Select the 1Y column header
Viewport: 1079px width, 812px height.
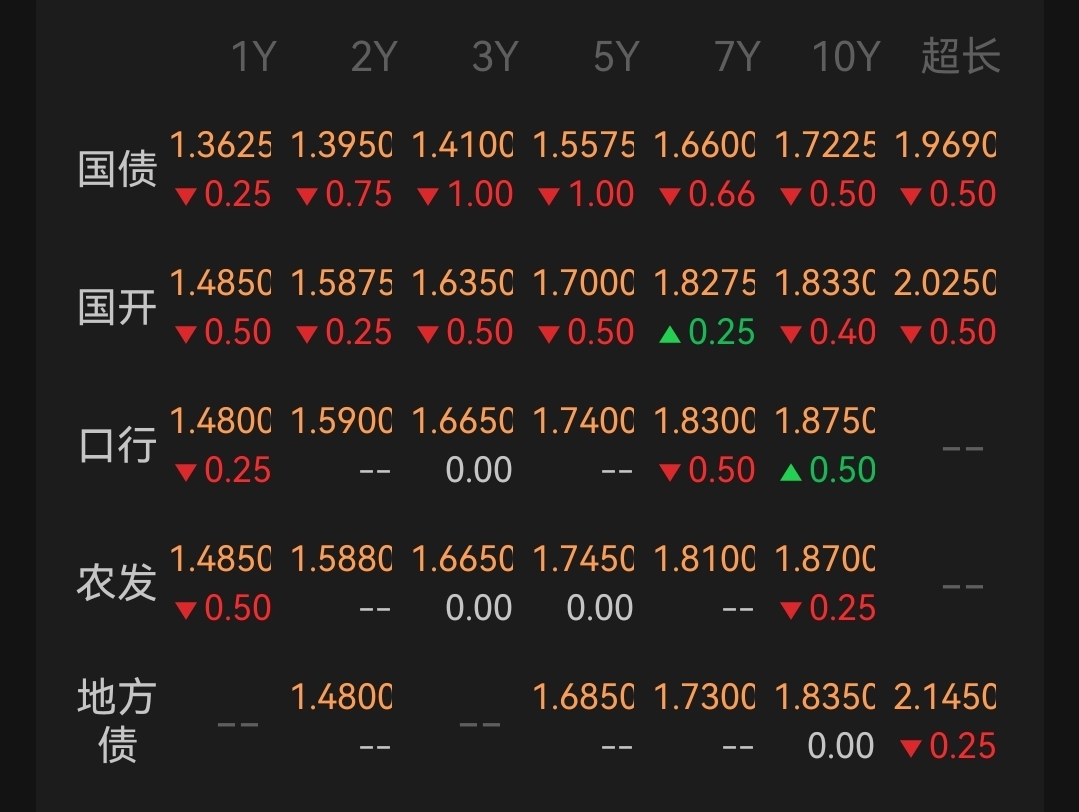254,56
